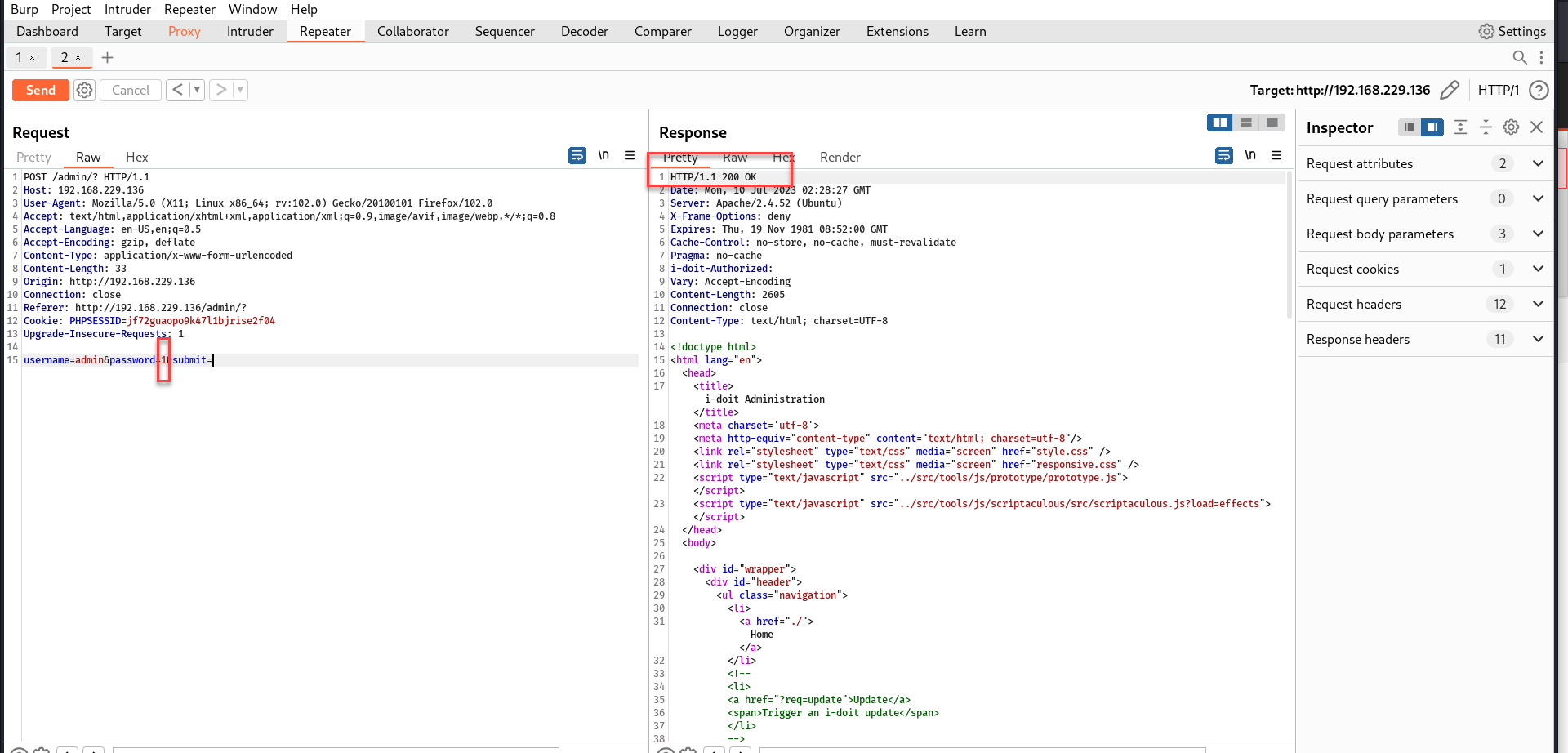Expand all Inspector sections

[1460, 127]
